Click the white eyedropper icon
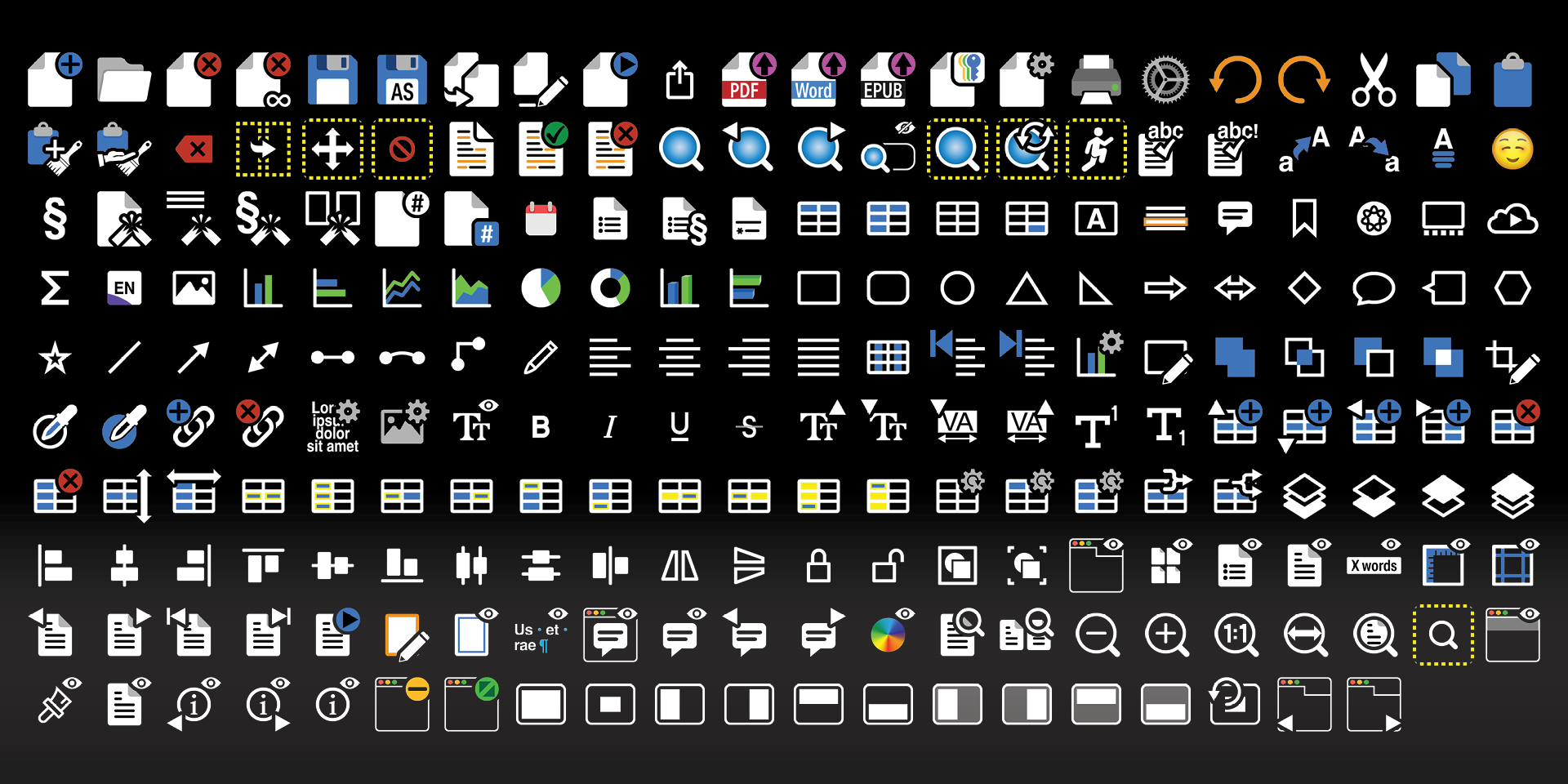The height and width of the screenshot is (784, 1568). pyautogui.click(x=55, y=426)
